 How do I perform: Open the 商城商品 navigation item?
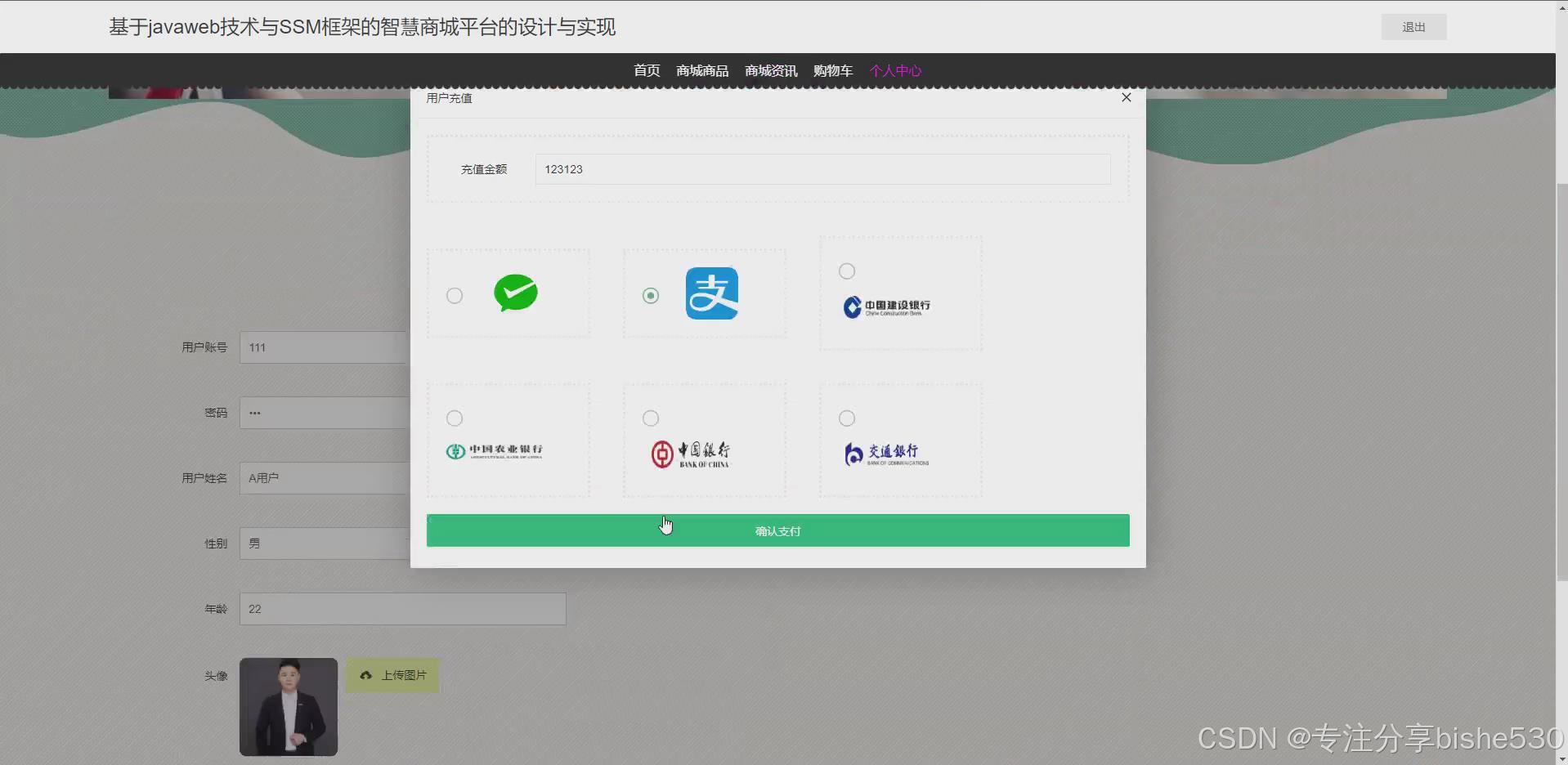coord(702,70)
